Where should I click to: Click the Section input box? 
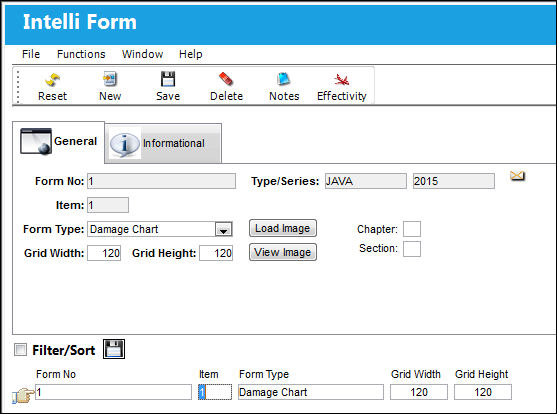pyautogui.click(x=412, y=249)
